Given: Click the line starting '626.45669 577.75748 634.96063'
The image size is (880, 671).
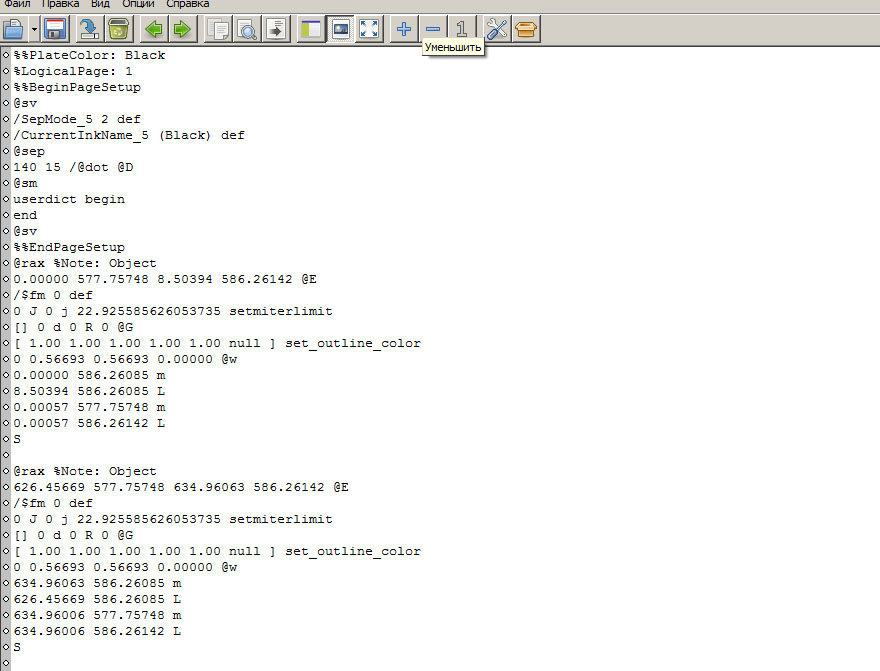Looking at the screenshot, I should [181, 487].
